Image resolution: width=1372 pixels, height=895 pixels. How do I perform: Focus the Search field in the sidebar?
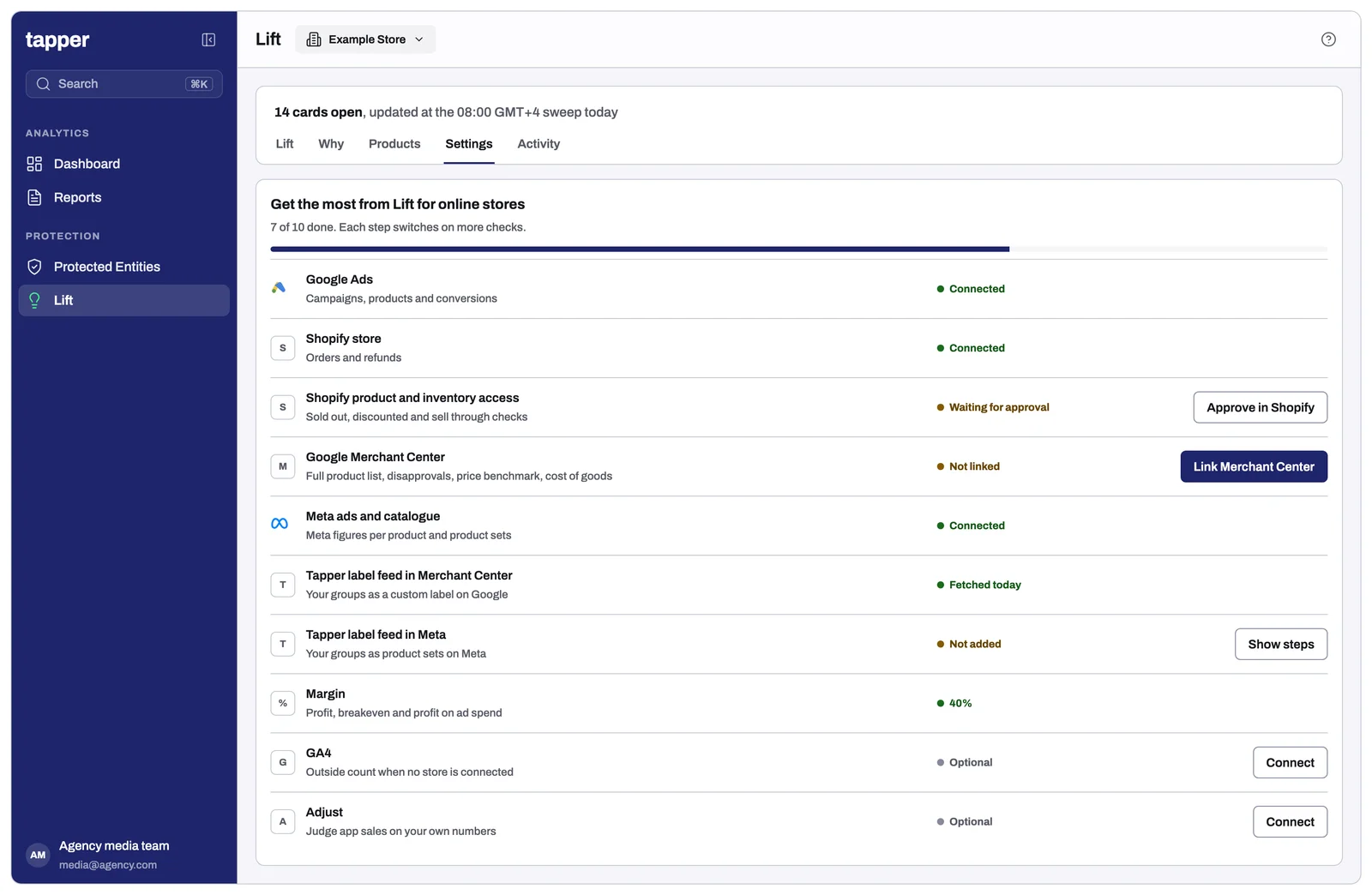click(x=124, y=84)
